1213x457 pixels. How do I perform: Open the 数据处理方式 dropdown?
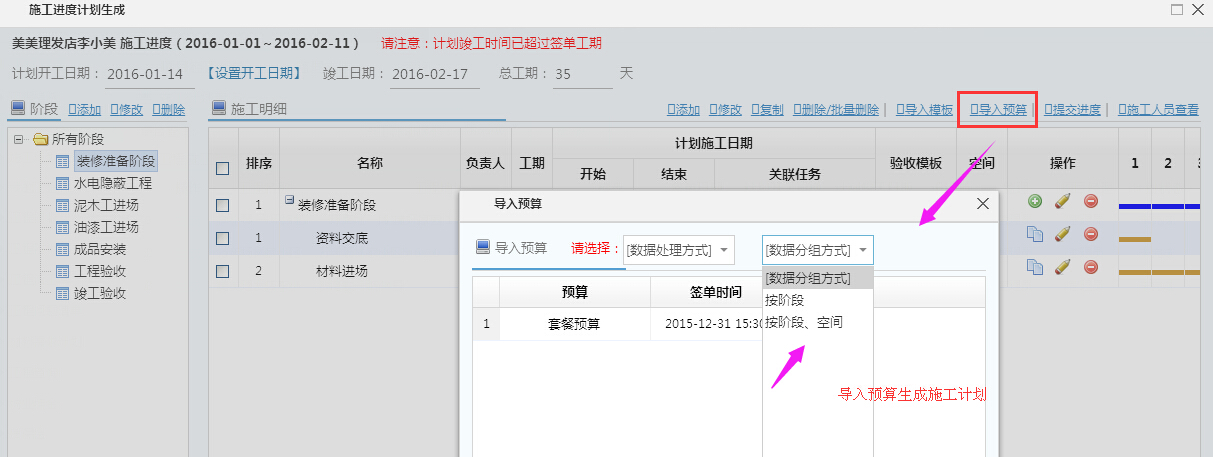point(679,250)
